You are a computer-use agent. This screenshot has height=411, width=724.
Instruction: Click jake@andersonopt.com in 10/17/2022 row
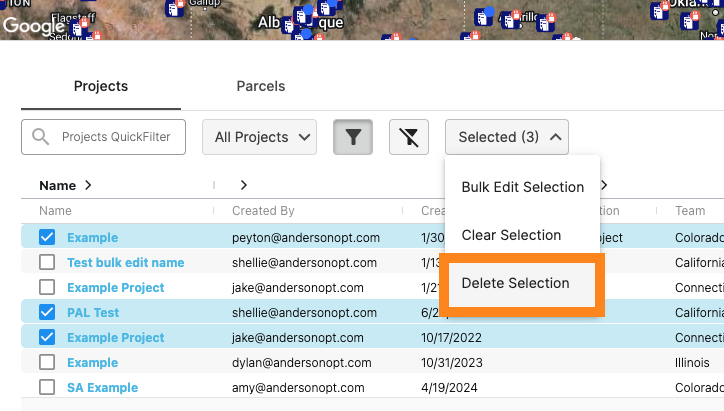(298, 337)
